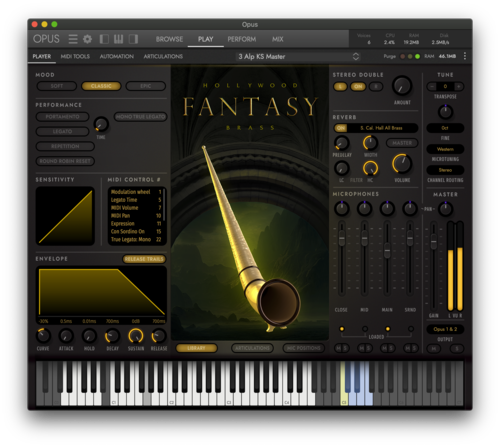Click the Reverb Volume knob

402,164
